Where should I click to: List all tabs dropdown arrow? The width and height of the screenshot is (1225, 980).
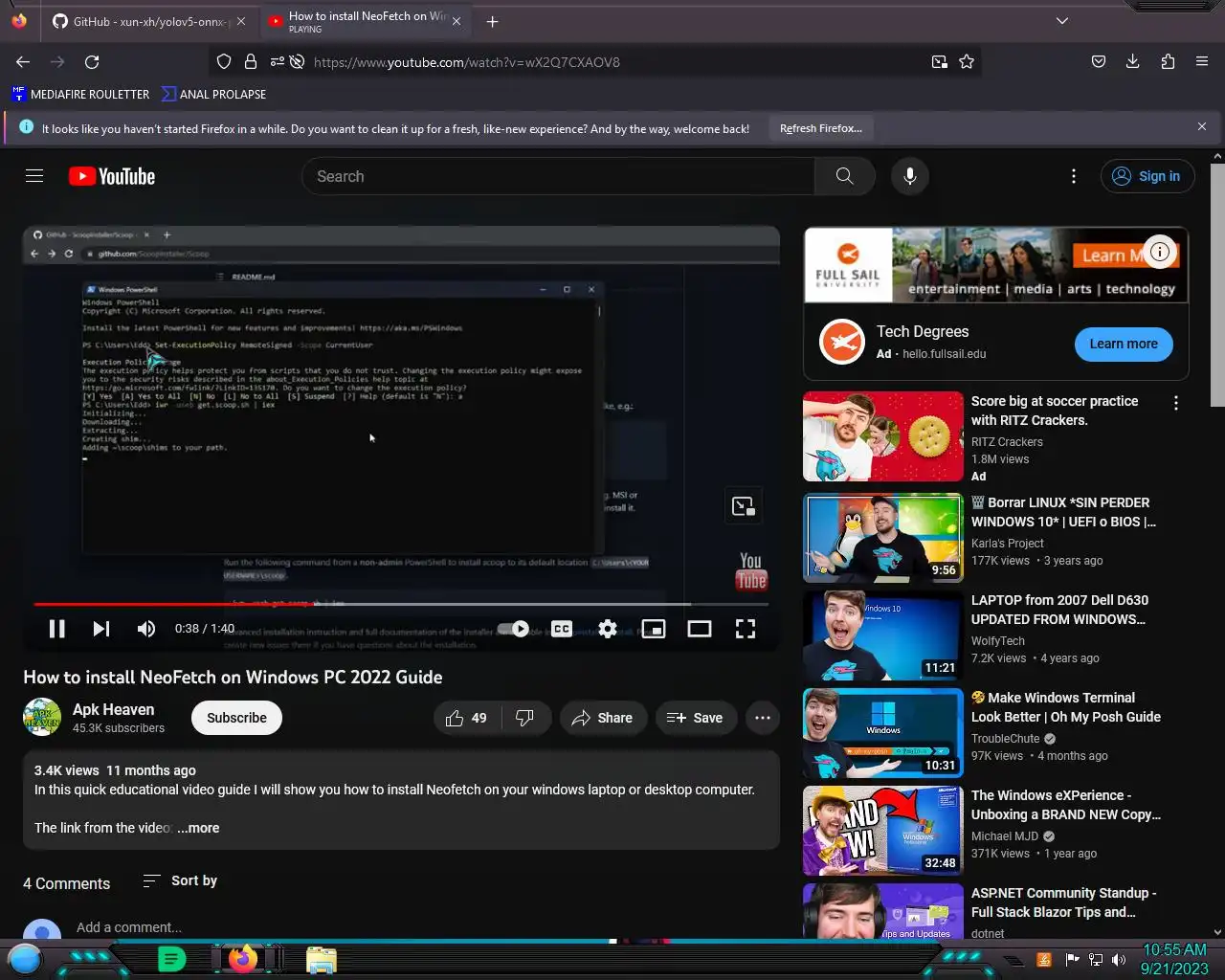(x=1061, y=21)
